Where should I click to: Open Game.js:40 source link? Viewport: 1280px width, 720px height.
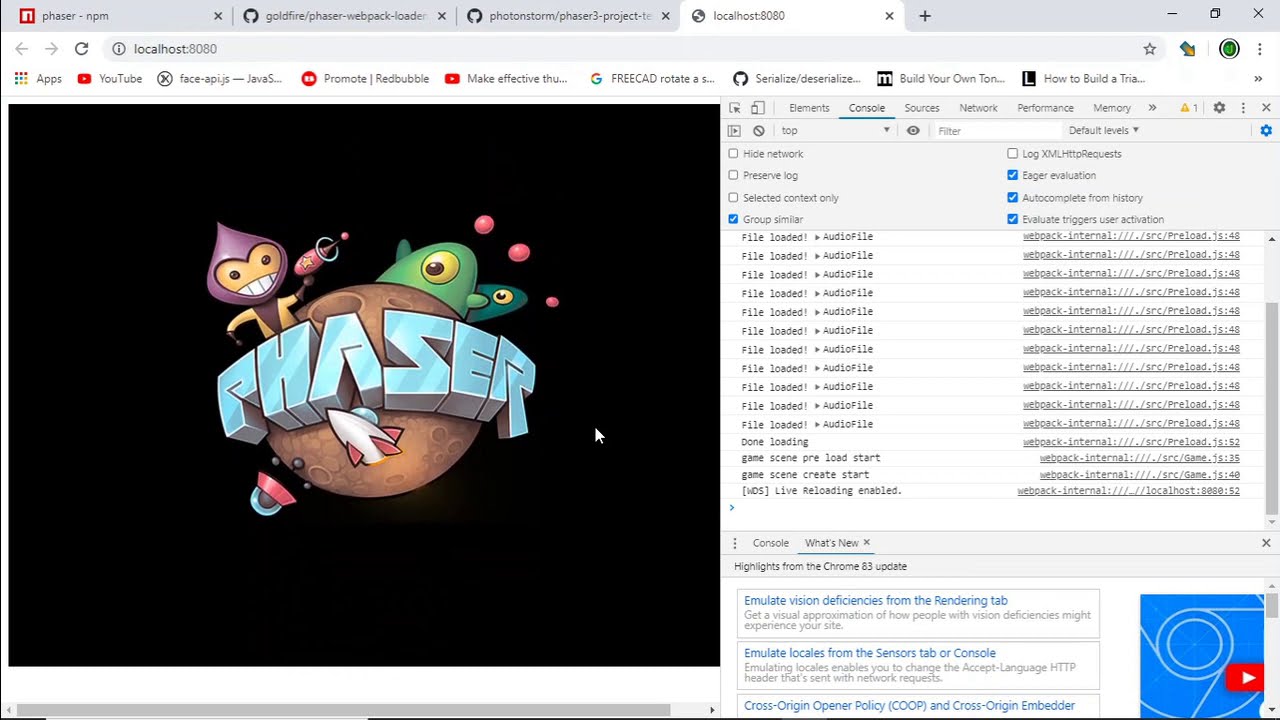1139,475
